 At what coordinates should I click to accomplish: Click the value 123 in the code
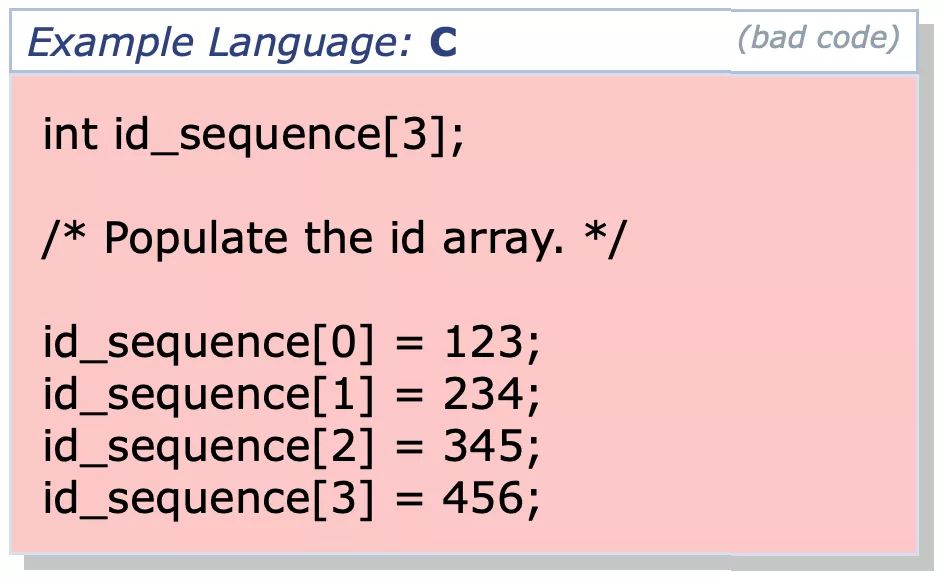[484, 344]
